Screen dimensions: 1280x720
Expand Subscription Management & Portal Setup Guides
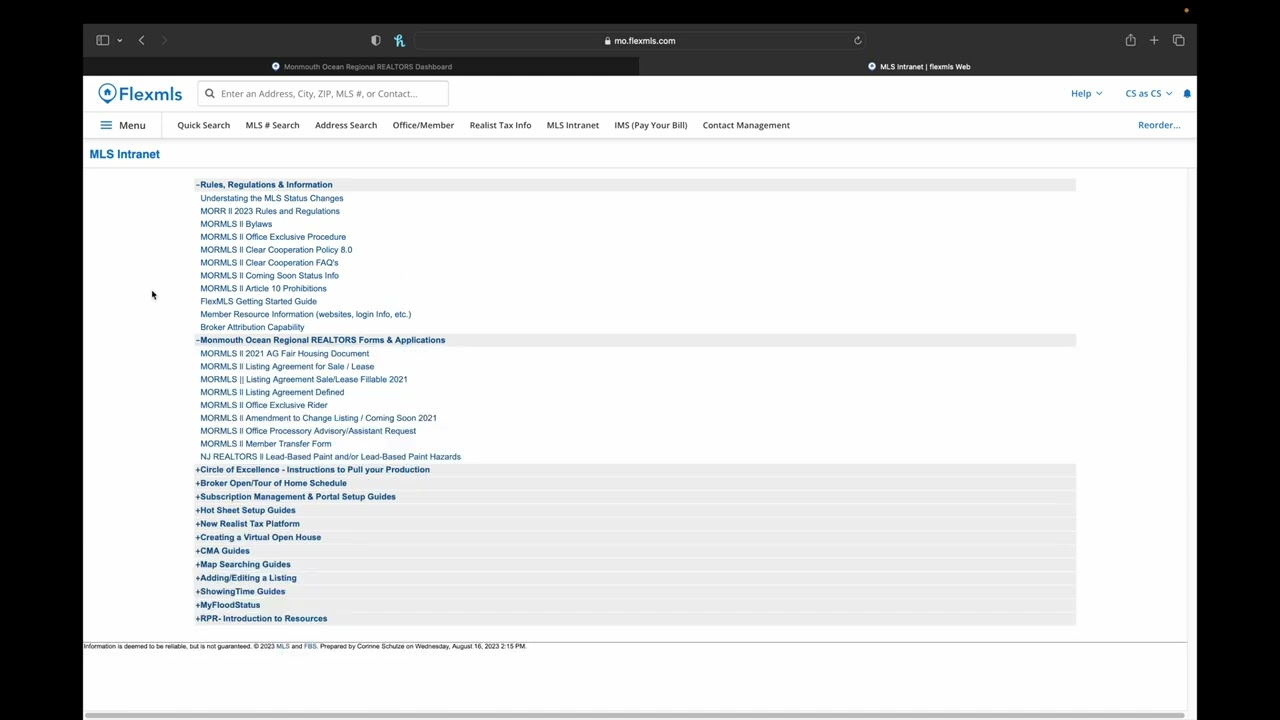(x=295, y=497)
